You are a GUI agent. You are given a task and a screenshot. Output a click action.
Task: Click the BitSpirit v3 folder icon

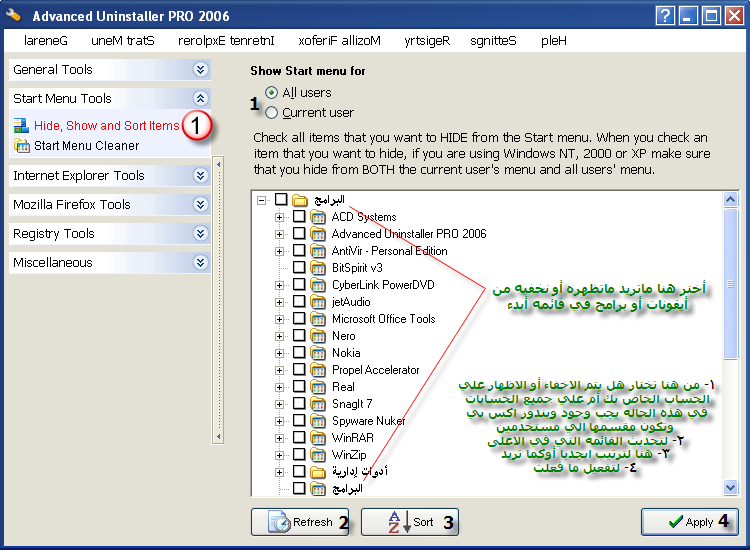tap(317, 268)
